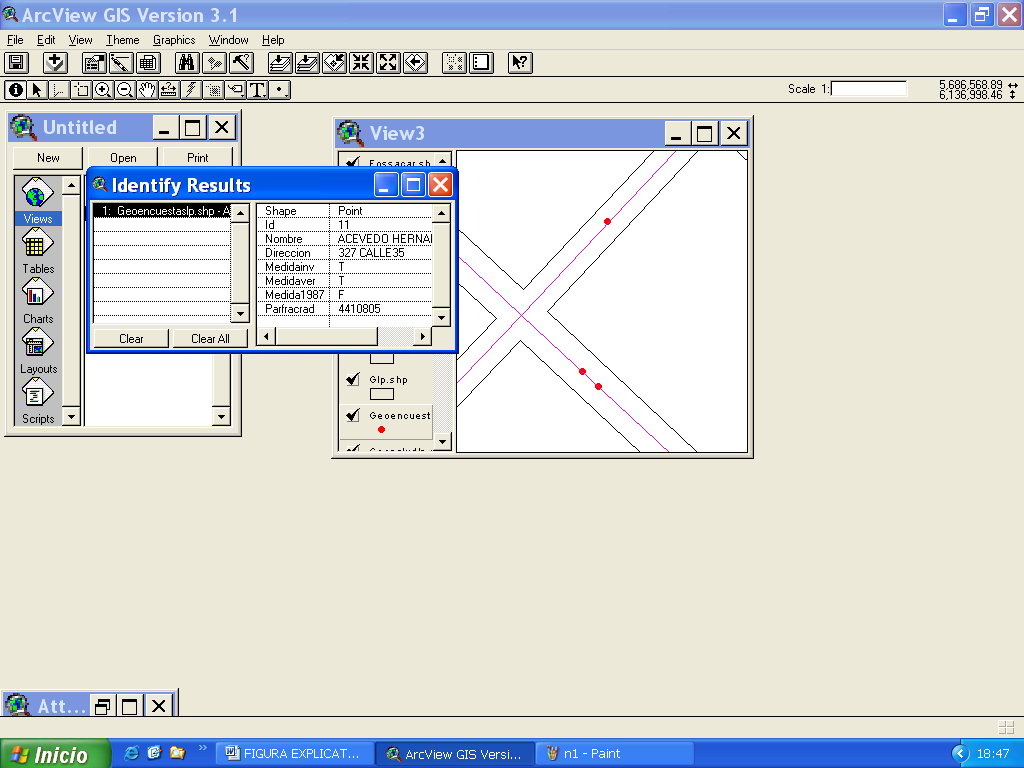Image resolution: width=1024 pixels, height=768 pixels.
Task: Select the Zoom Out magnifier tool
Action: click(125, 89)
